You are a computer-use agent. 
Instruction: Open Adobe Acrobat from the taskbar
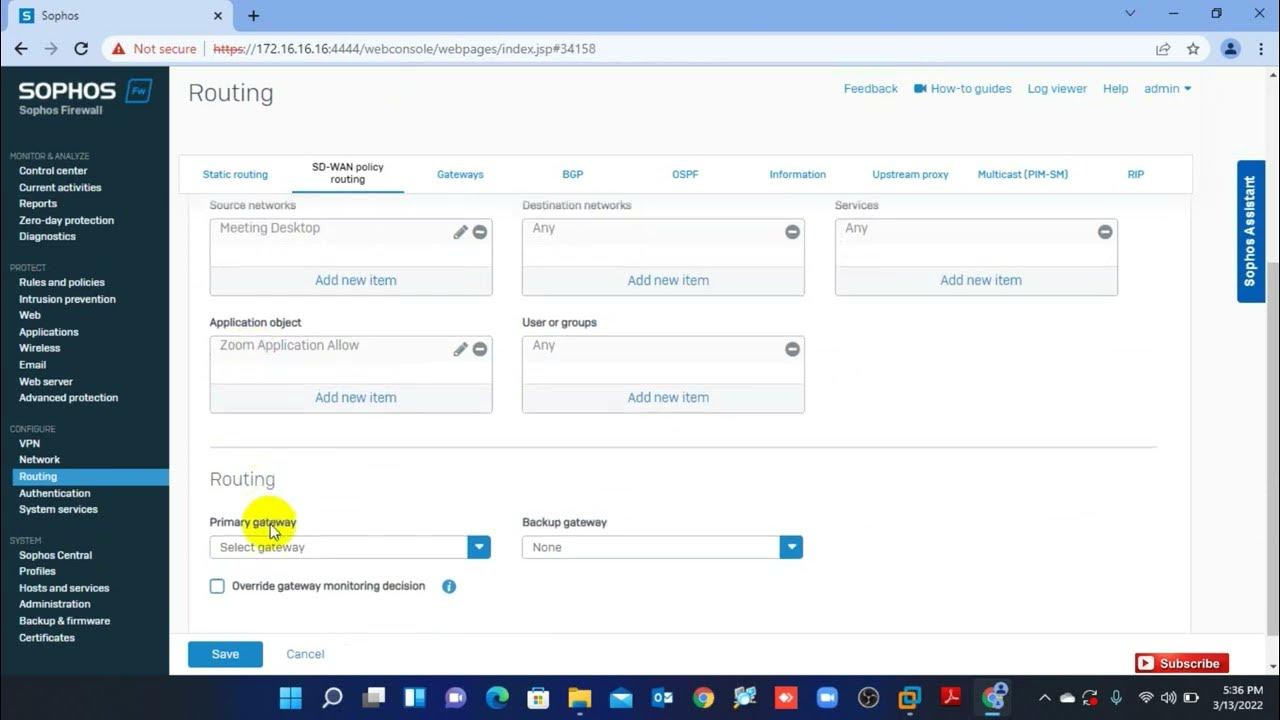[x=951, y=697]
